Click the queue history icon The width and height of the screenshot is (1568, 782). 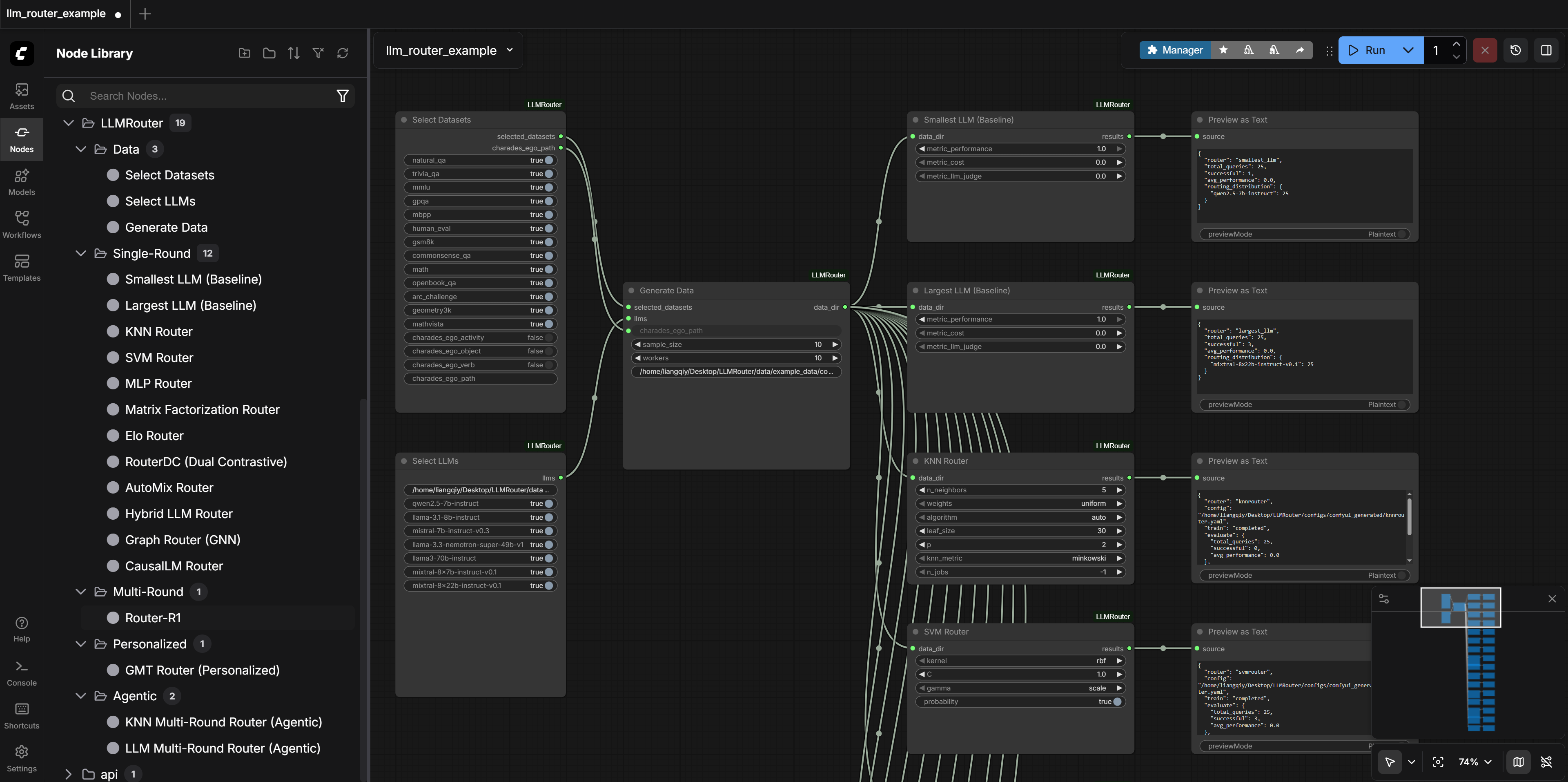(1515, 51)
